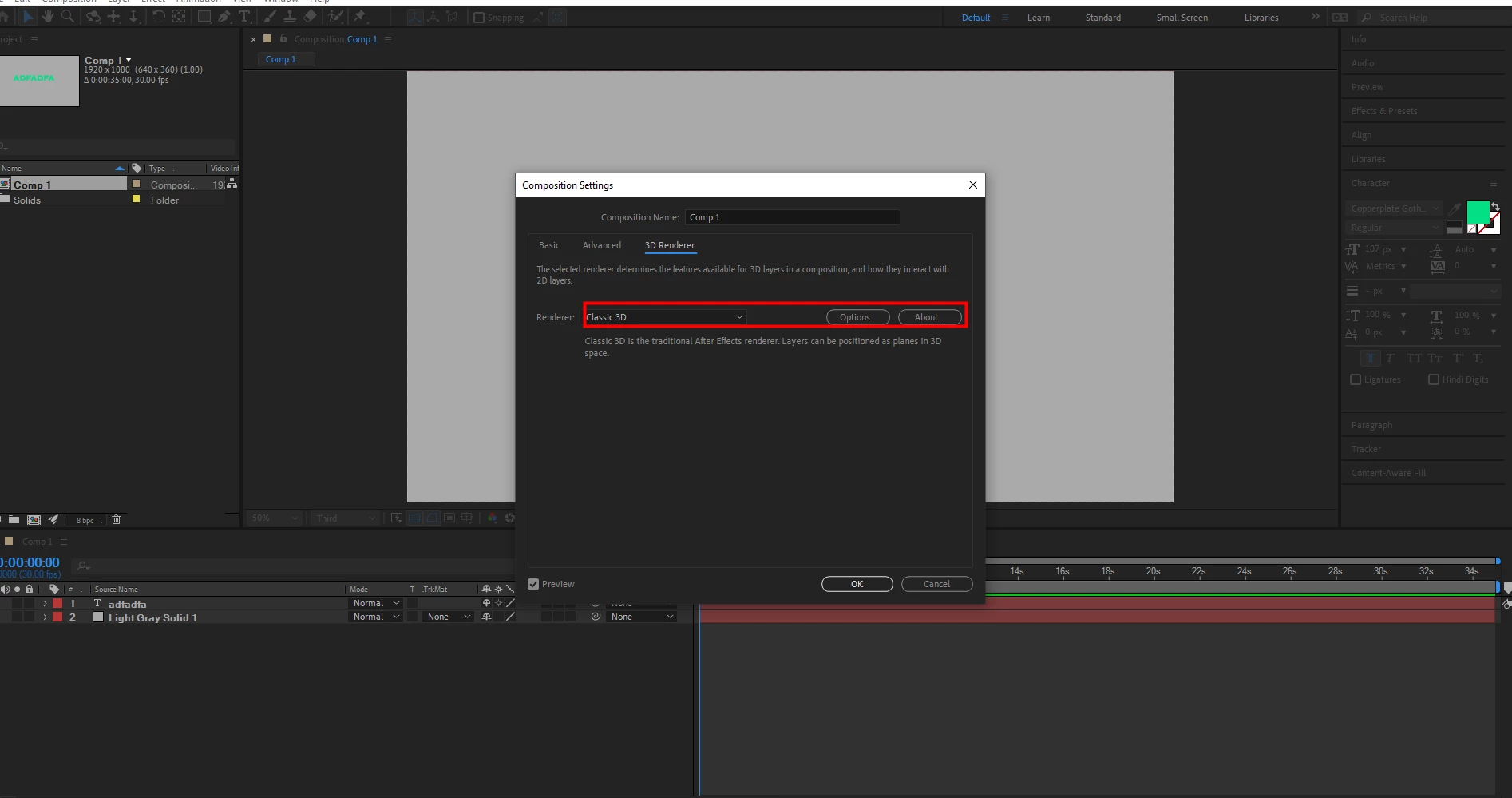Open the Third resolution dropdown
The image size is (1512, 798).
pos(345,518)
